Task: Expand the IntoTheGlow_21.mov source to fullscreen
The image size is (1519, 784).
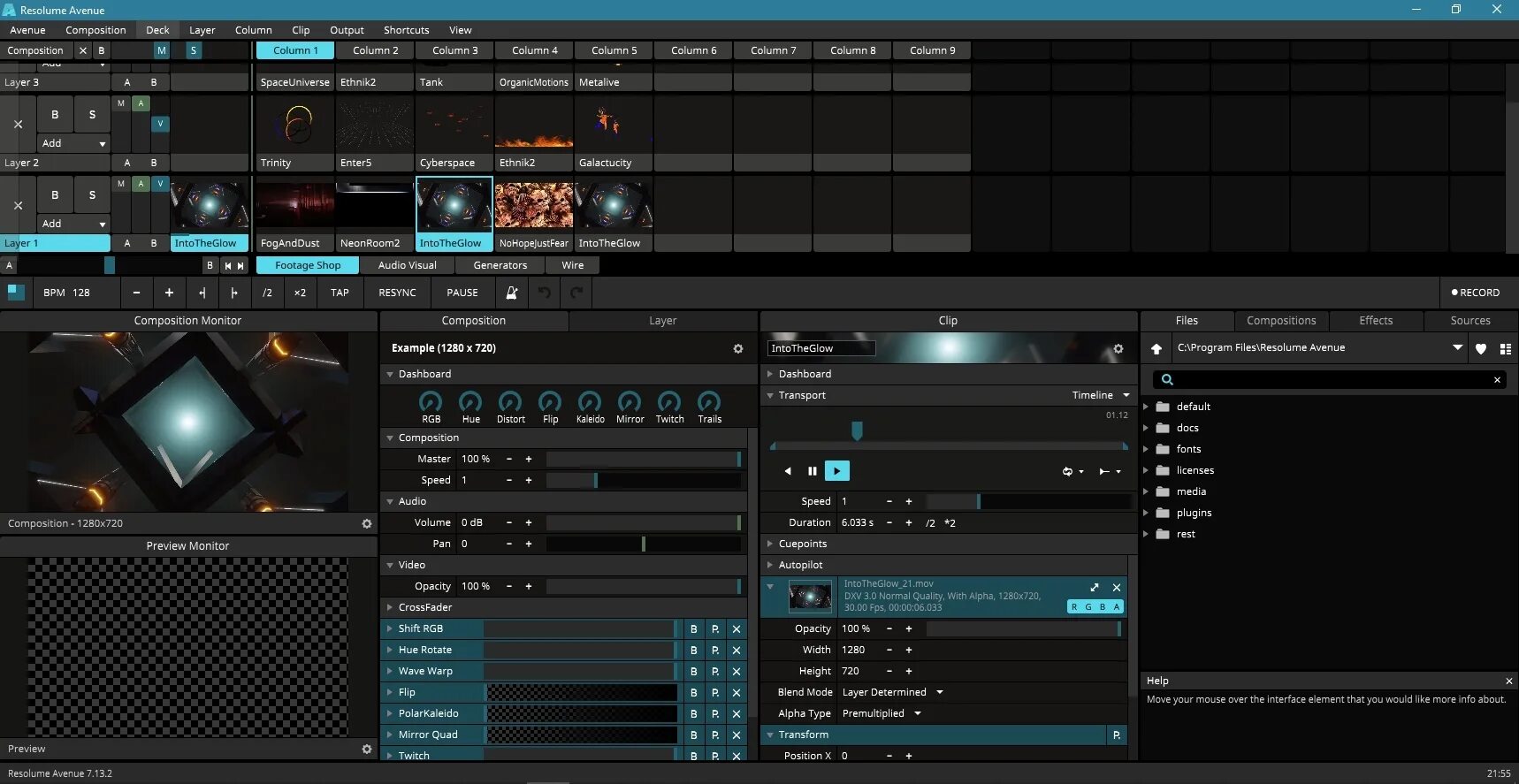Action: point(1095,587)
